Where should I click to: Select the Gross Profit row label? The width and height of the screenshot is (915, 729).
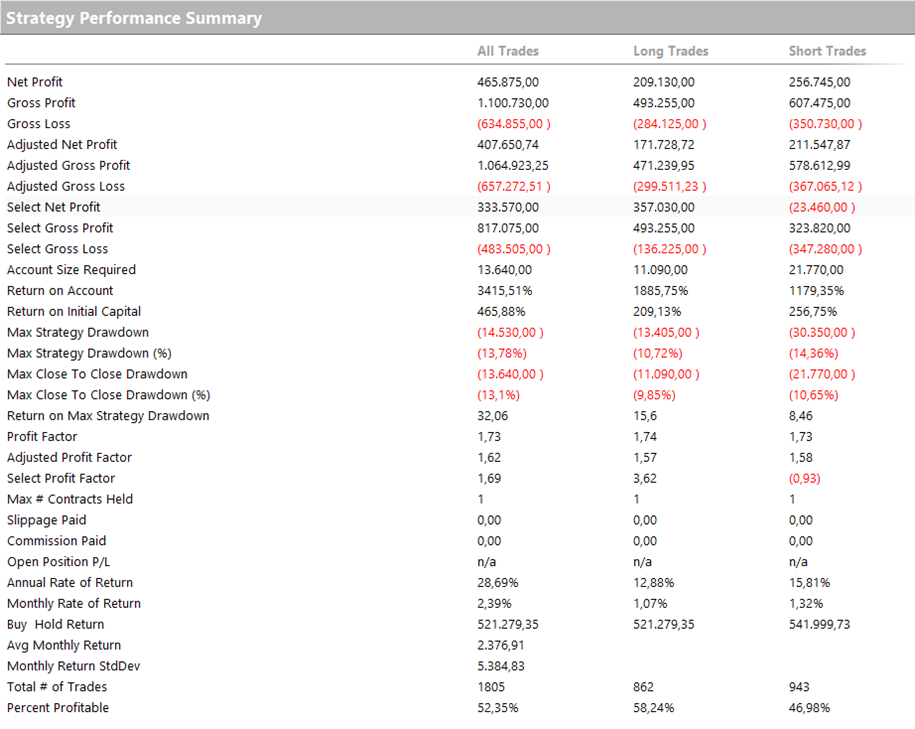pos(41,103)
